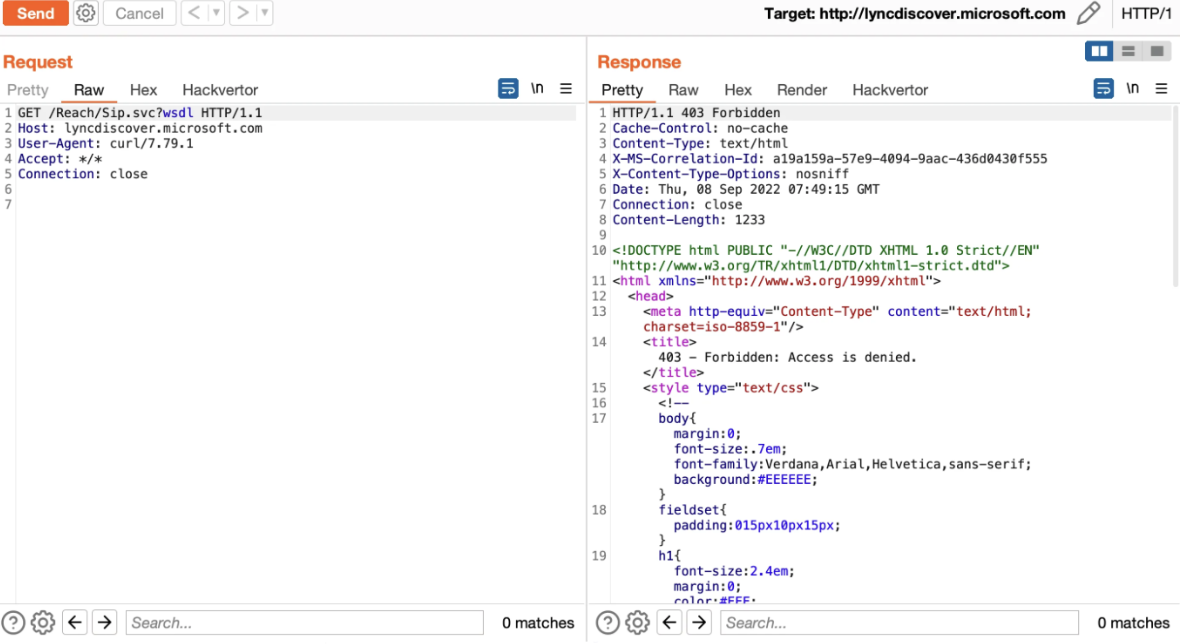The image size is (1180, 644).
Task: Open the Response panel hamburger menu
Action: (x=1161, y=89)
